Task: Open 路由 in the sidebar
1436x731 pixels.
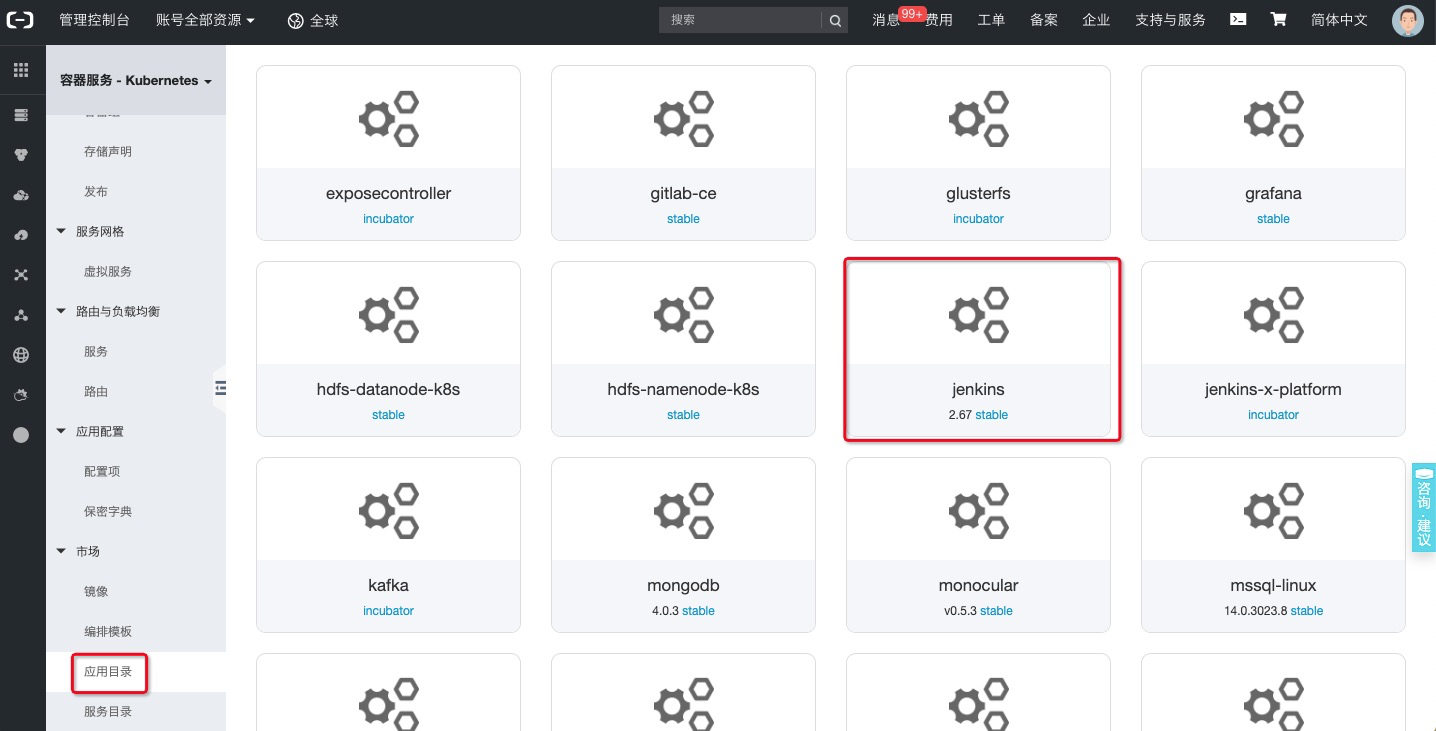Action: [96, 391]
